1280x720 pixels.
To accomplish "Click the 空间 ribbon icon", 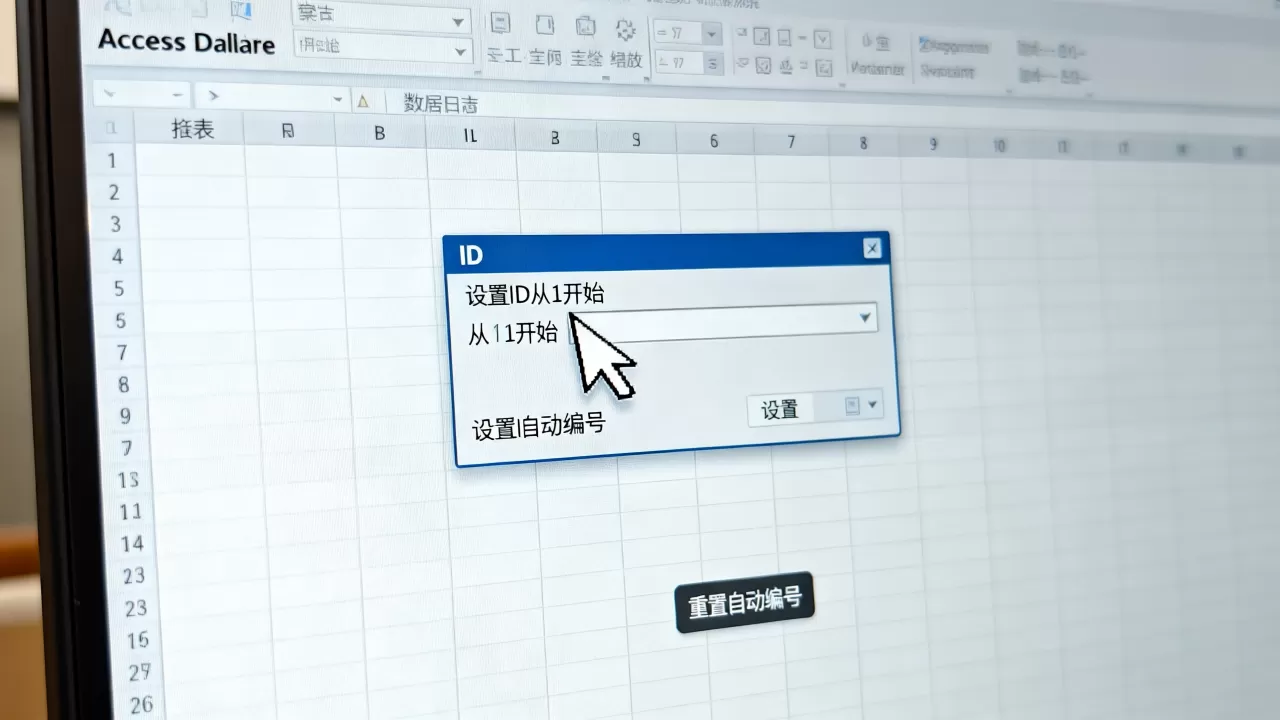I will (x=545, y=25).
